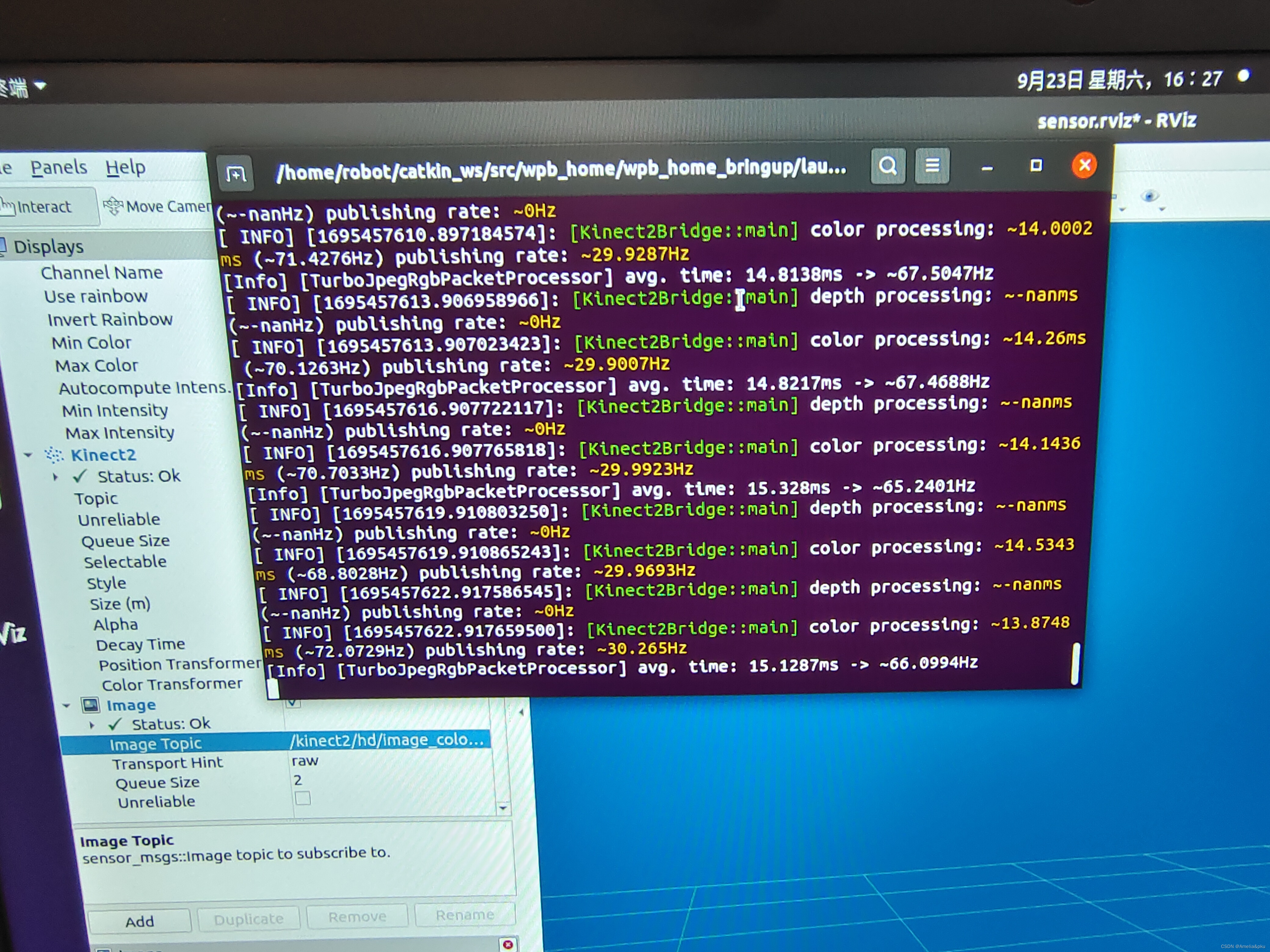Click the Image display icon
The width and height of the screenshot is (1270, 952).
90,705
